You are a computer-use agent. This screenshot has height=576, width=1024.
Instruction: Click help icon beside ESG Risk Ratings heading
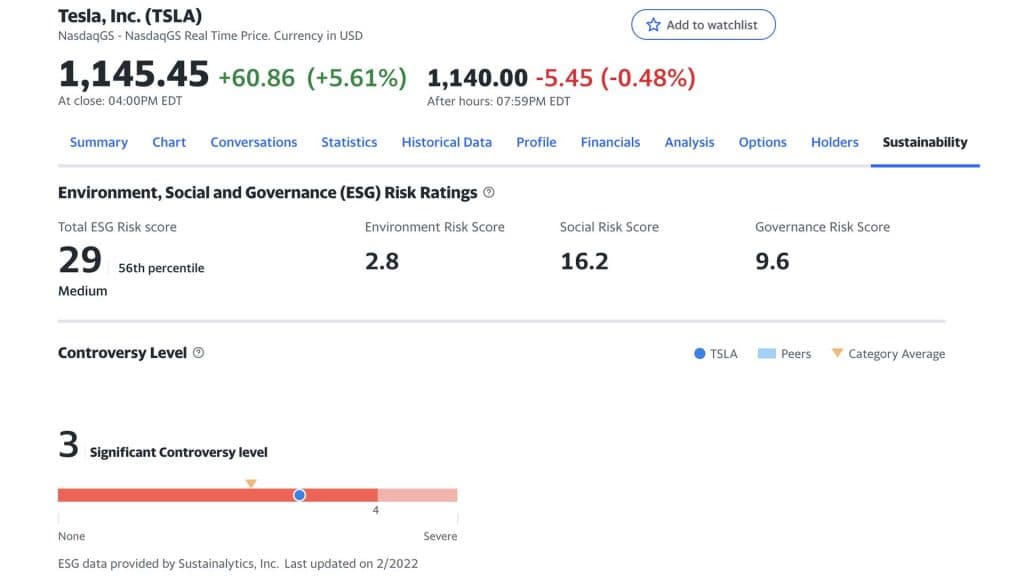click(x=488, y=192)
